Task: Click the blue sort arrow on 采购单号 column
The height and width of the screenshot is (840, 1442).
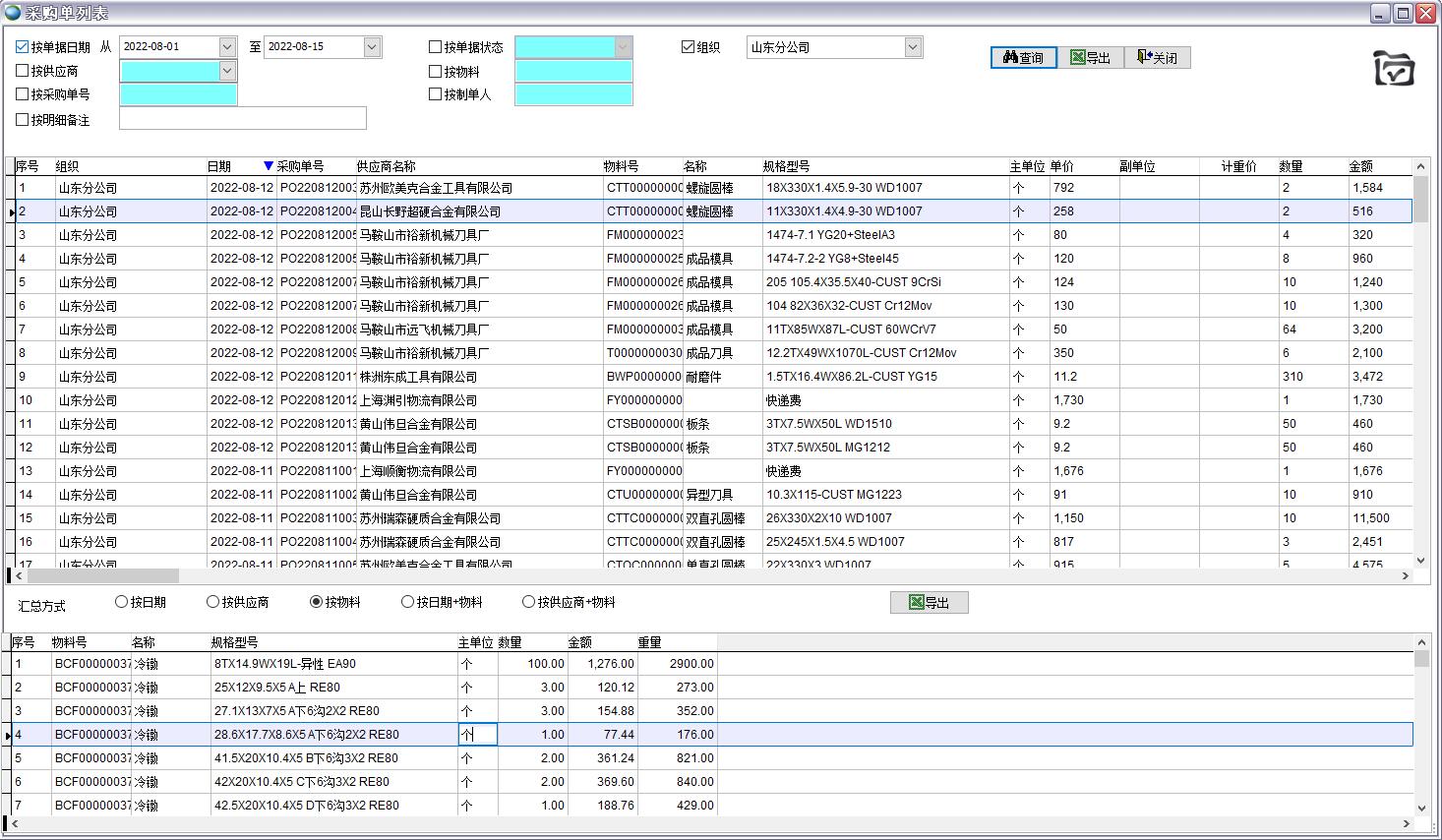Action: point(269,166)
